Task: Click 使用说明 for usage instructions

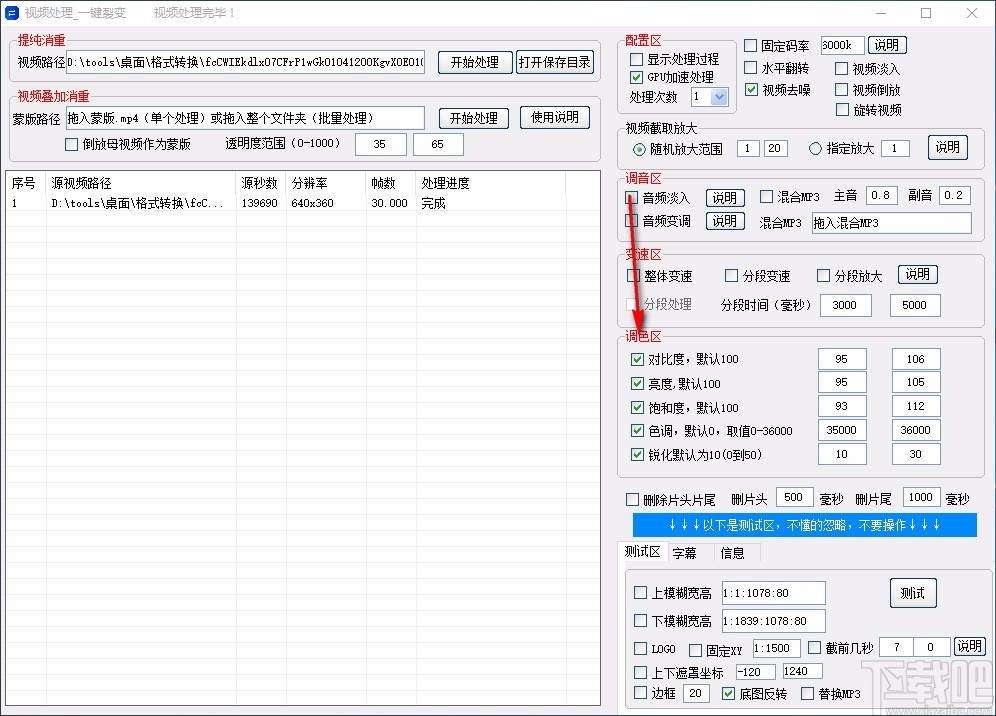Action: pos(555,117)
